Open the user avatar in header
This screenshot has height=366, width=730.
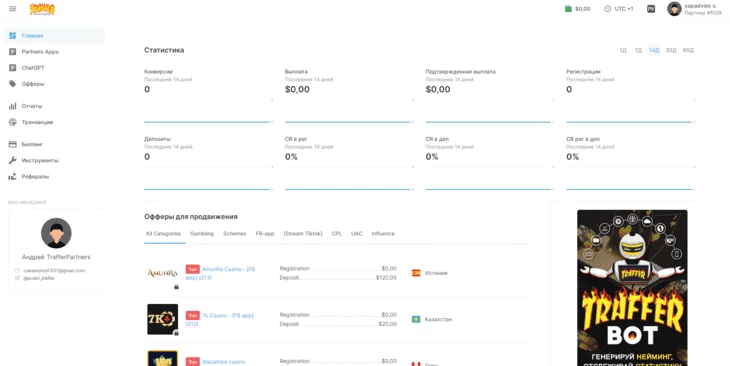click(x=674, y=9)
